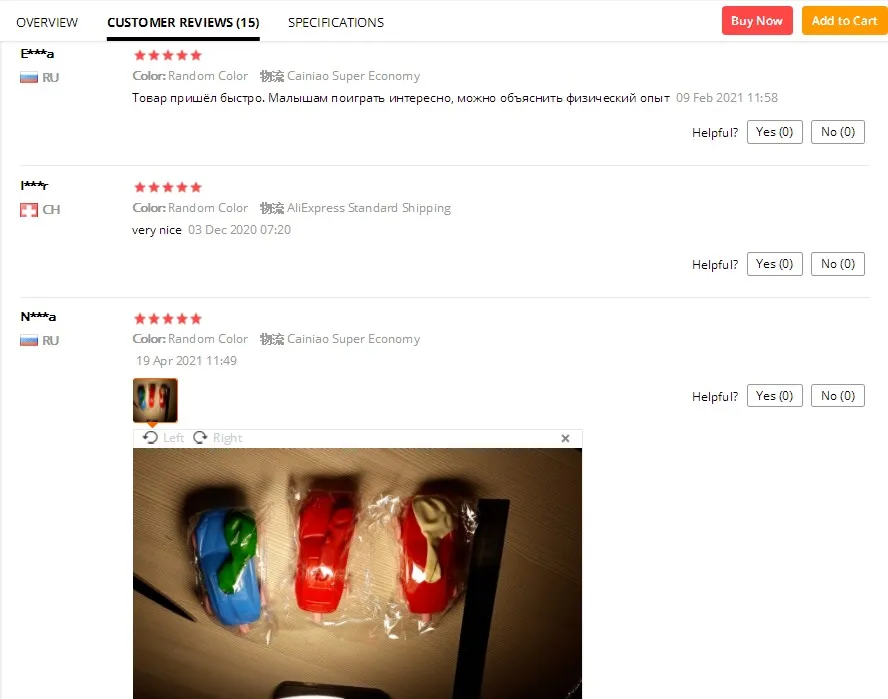Mark E***a's Russian review as helpful Yes
The height and width of the screenshot is (699, 888).
(x=775, y=132)
